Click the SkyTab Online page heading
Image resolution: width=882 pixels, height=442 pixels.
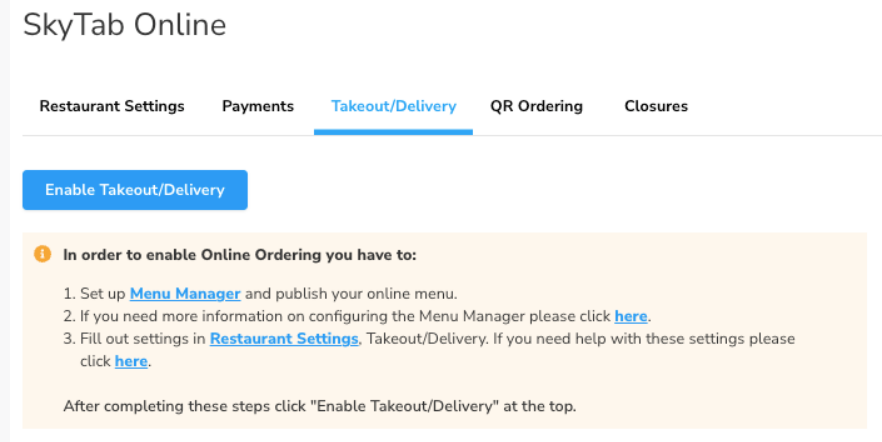click(125, 25)
